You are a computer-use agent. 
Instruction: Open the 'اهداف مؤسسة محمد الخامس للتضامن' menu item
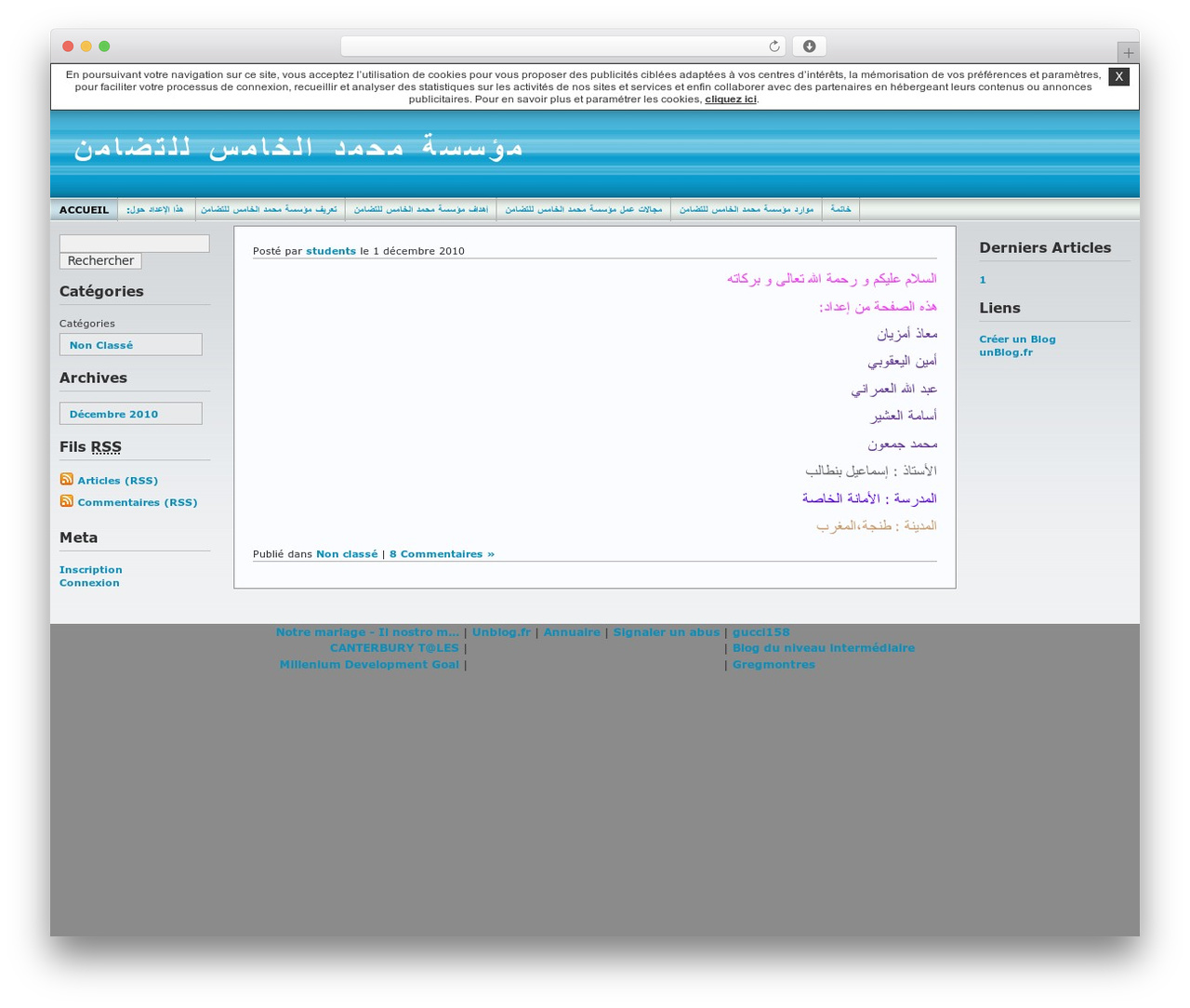point(421,210)
